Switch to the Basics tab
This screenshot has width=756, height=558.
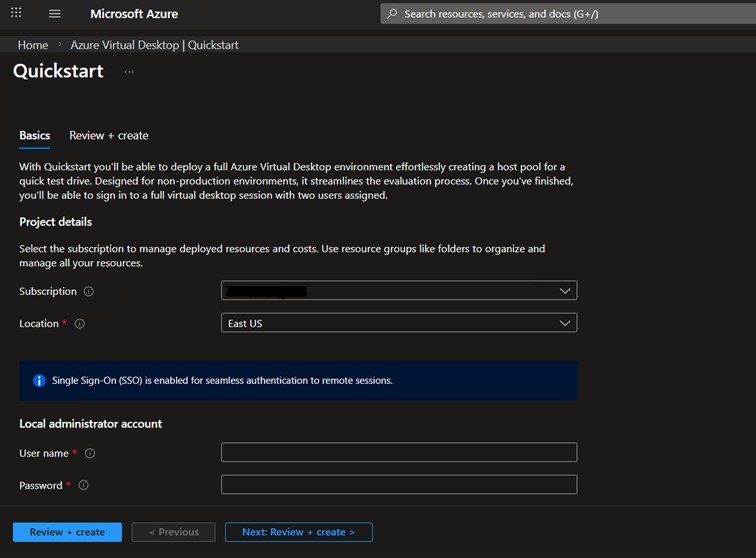[x=35, y=136]
